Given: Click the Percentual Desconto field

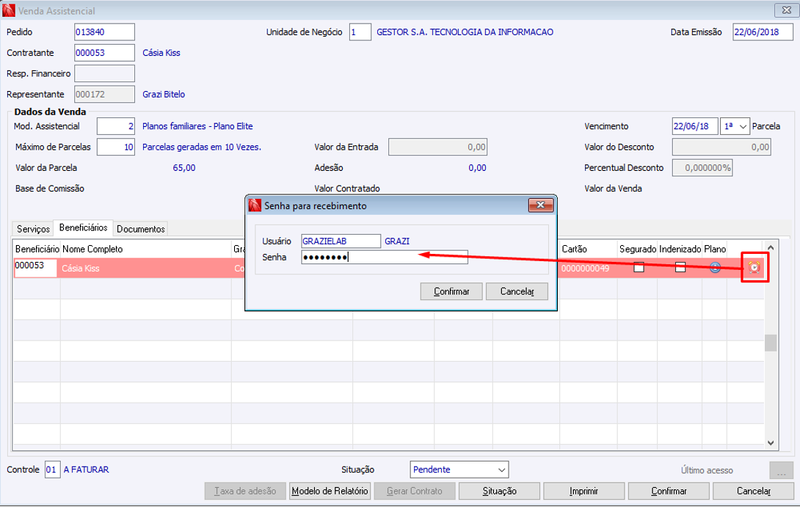Looking at the screenshot, I should (x=702, y=168).
